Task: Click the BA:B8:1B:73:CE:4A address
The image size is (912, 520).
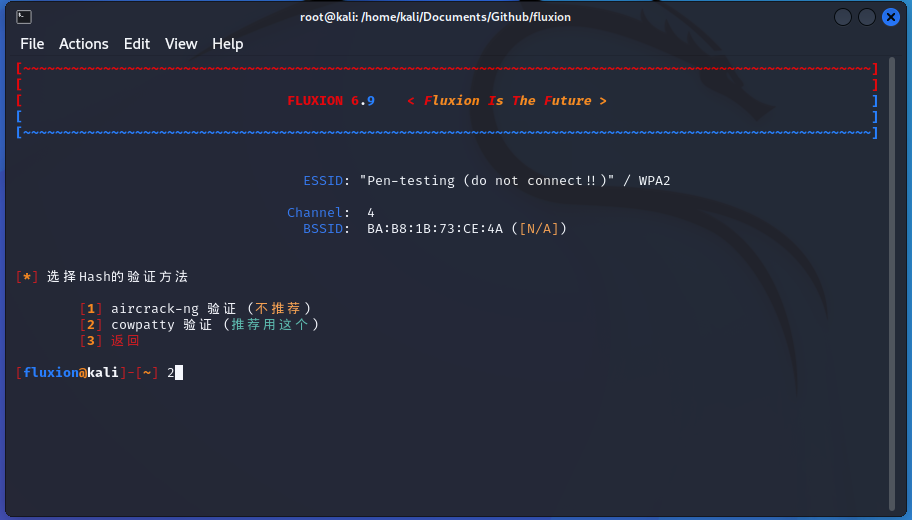Action: [x=435, y=229]
